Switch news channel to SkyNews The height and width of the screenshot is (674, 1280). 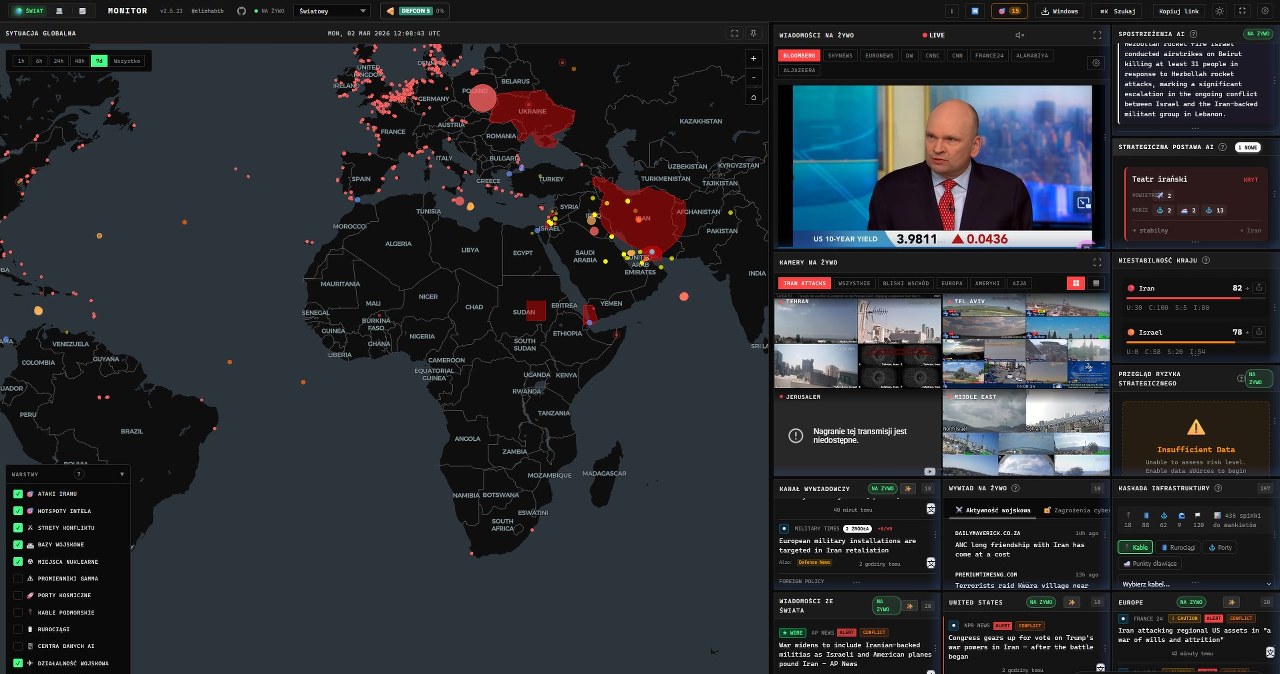coord(840,56)
